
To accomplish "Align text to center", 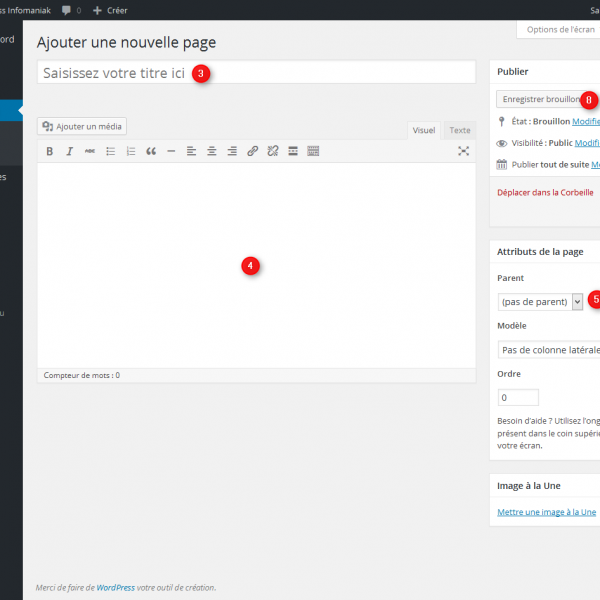I will point(212,151).
